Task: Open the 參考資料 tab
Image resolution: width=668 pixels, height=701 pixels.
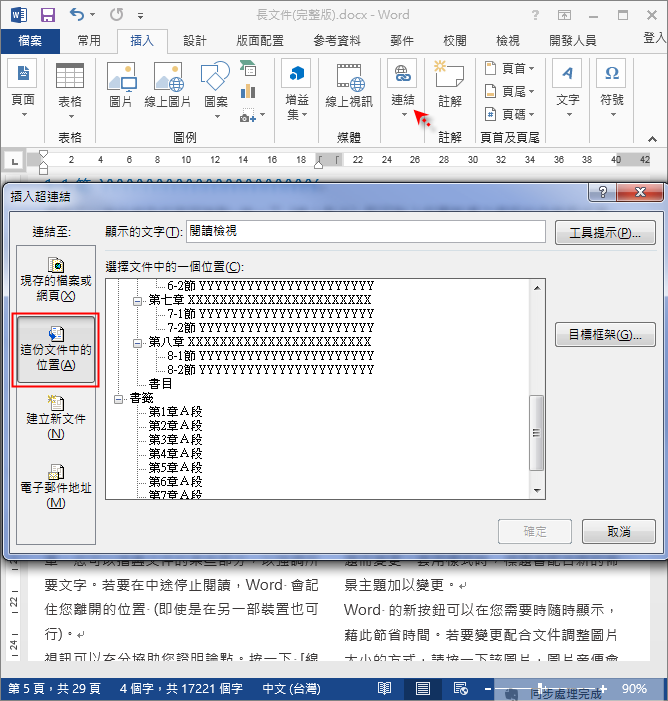Action: [337, 41]
